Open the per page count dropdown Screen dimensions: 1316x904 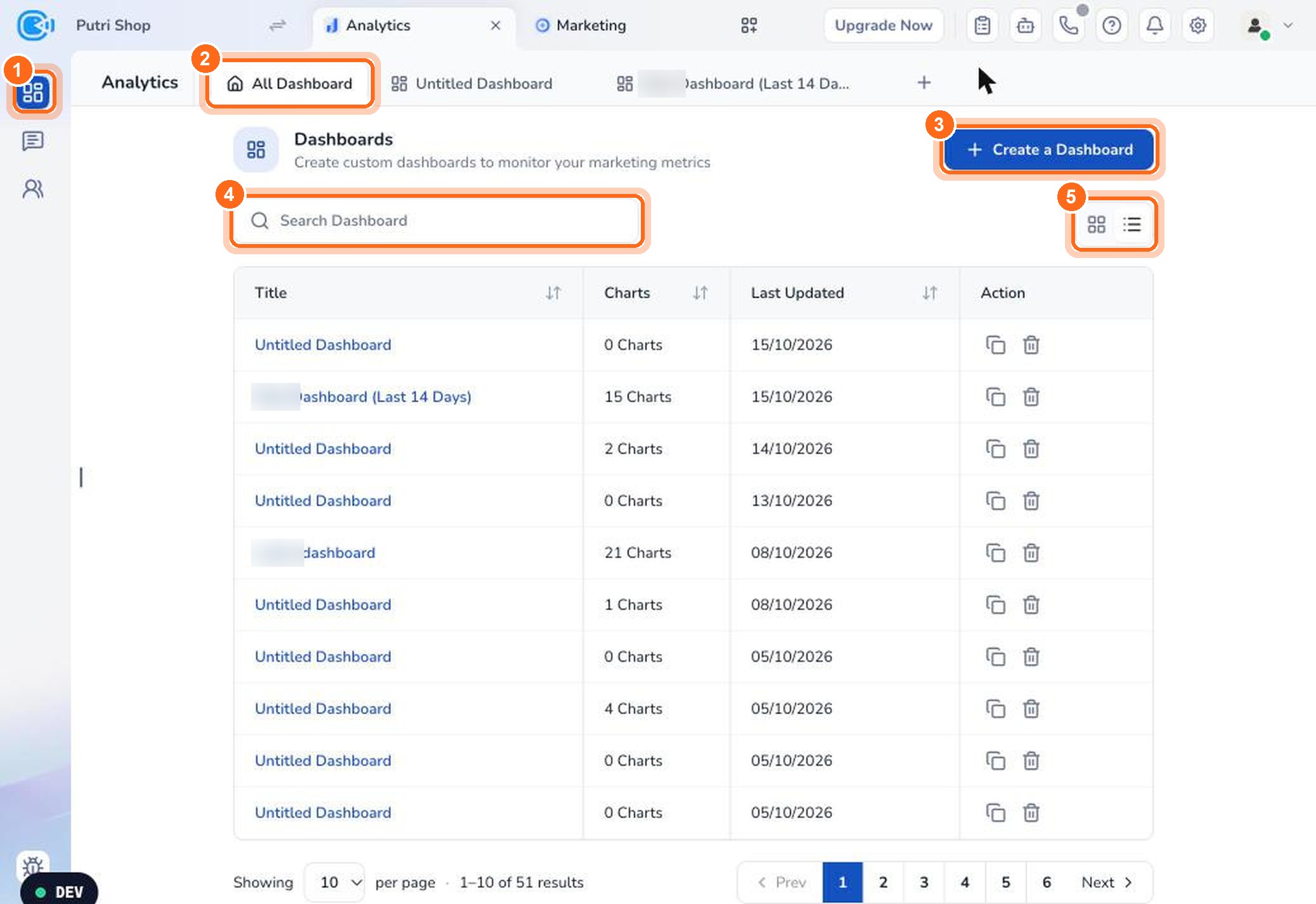pos(334,882)
